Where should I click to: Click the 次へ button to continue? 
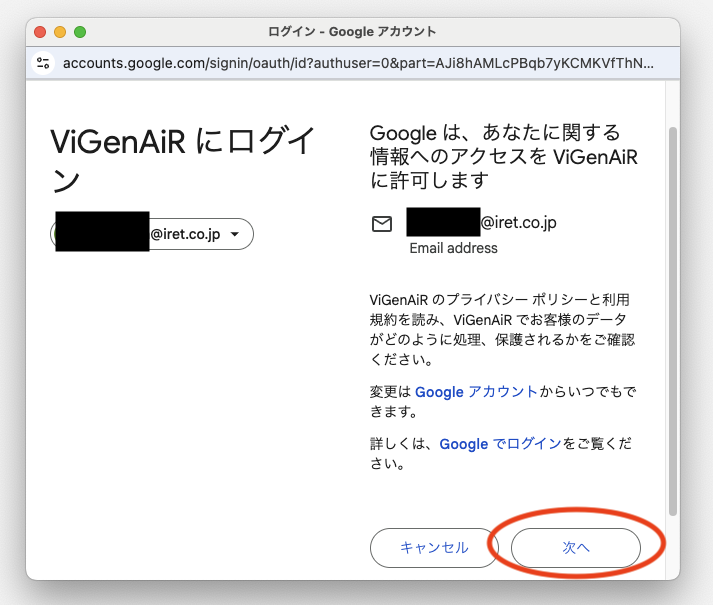click(575, 548)
